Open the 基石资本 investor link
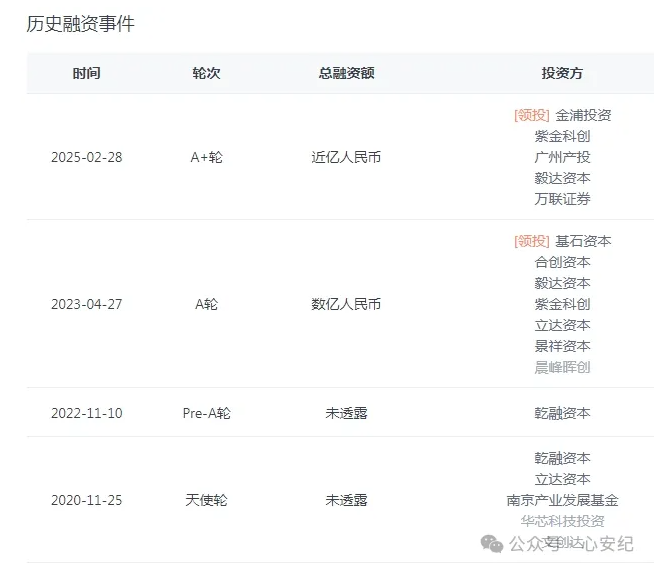 coord(583,241)
